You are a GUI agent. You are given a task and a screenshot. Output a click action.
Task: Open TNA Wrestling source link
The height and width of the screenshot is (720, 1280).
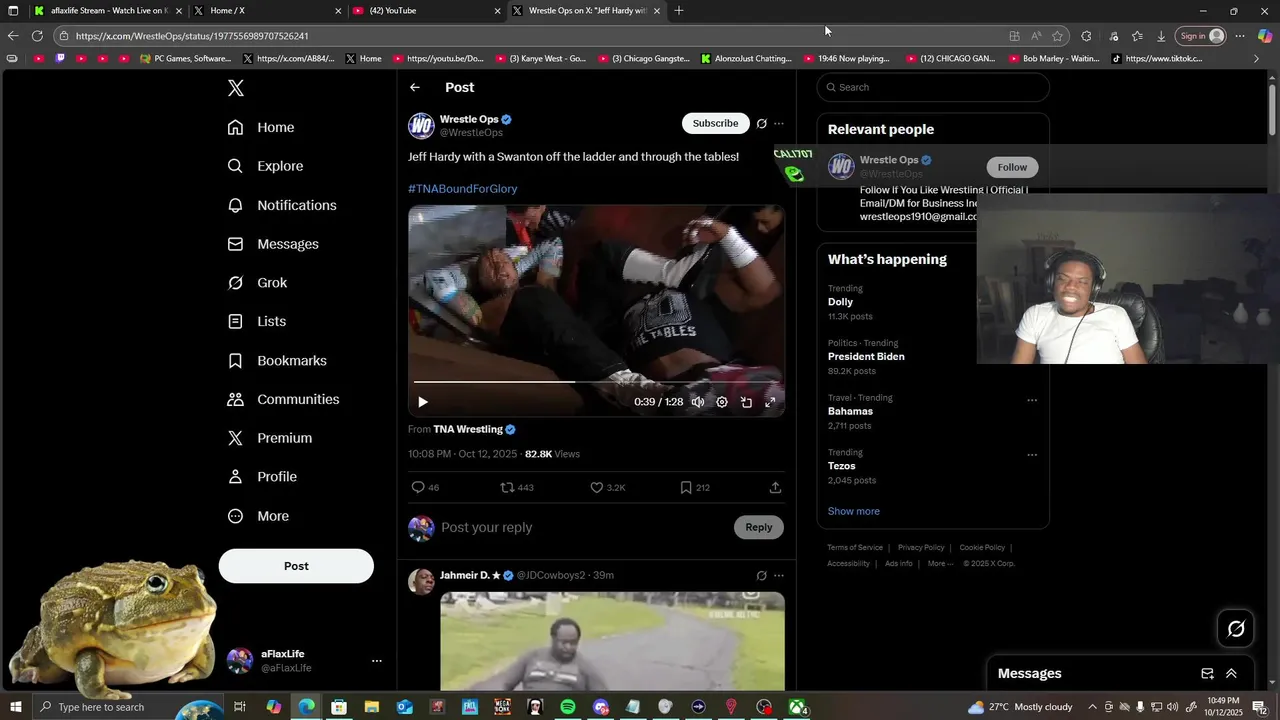[x=468, y=429]
